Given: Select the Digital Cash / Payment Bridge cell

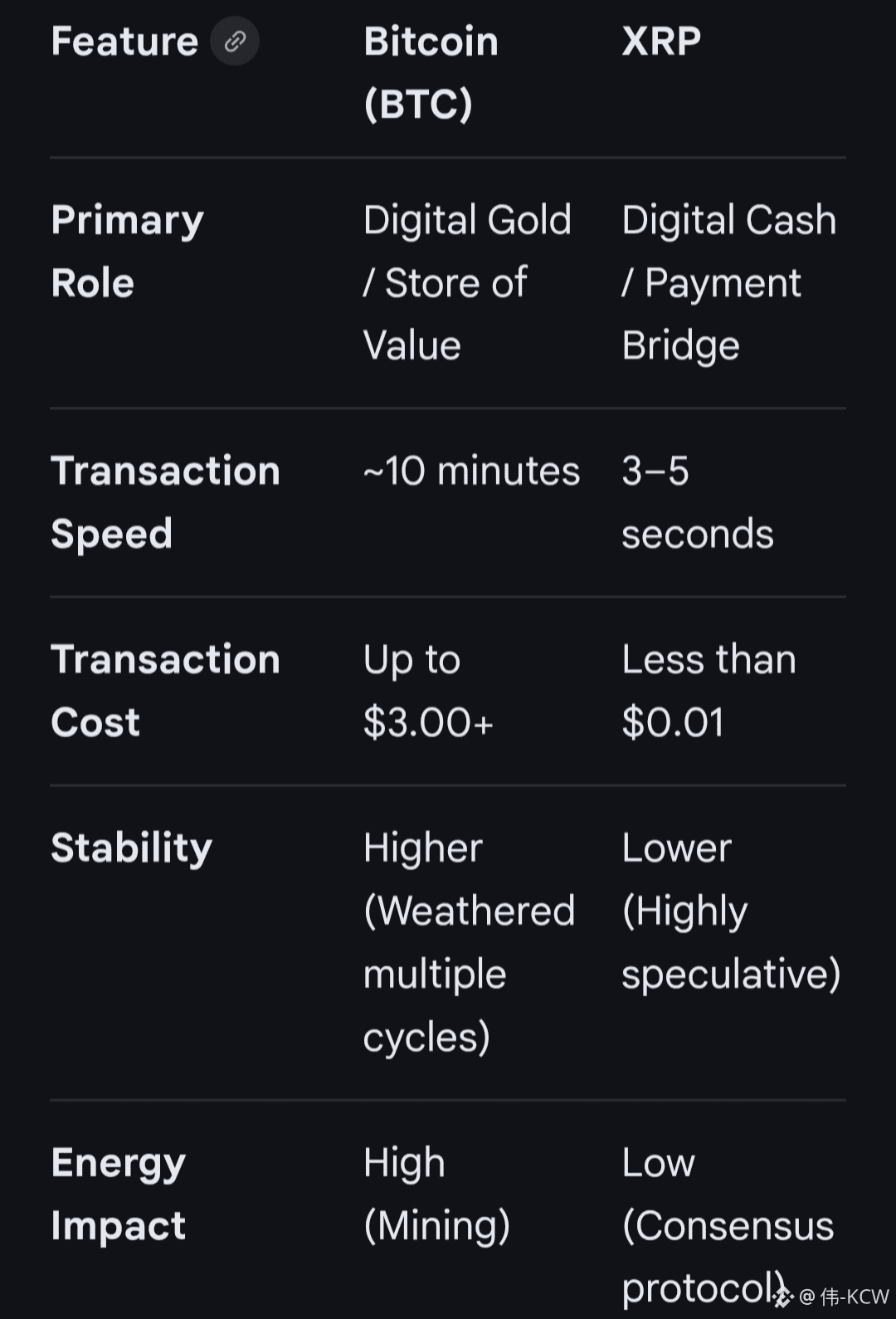Looking at the screenshot, I should pyautogui.click(x=728, y=283).
